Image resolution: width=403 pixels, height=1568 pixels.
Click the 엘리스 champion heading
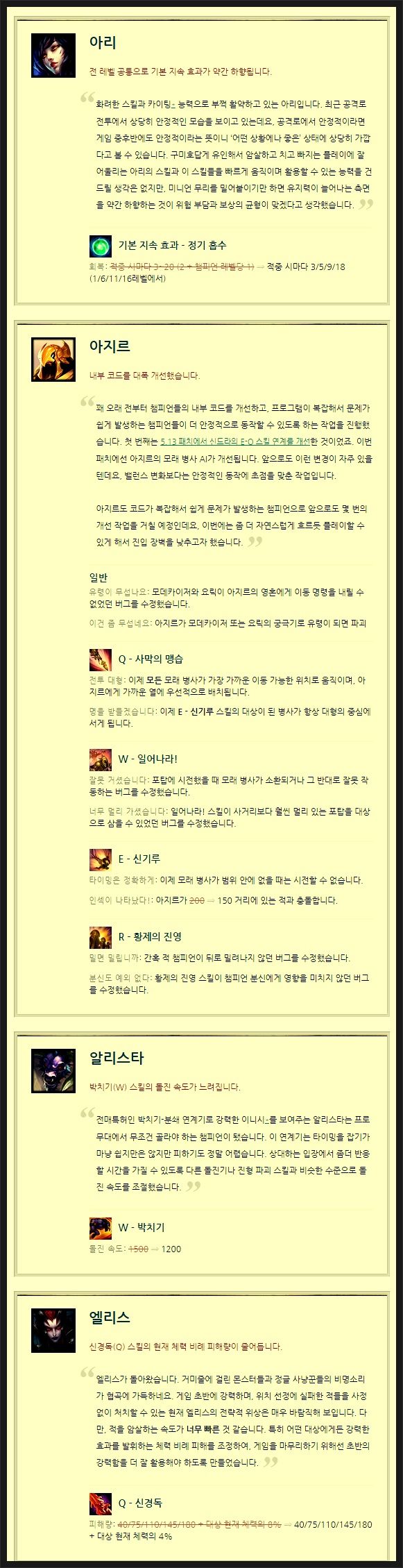click(x=110, y=1317)
